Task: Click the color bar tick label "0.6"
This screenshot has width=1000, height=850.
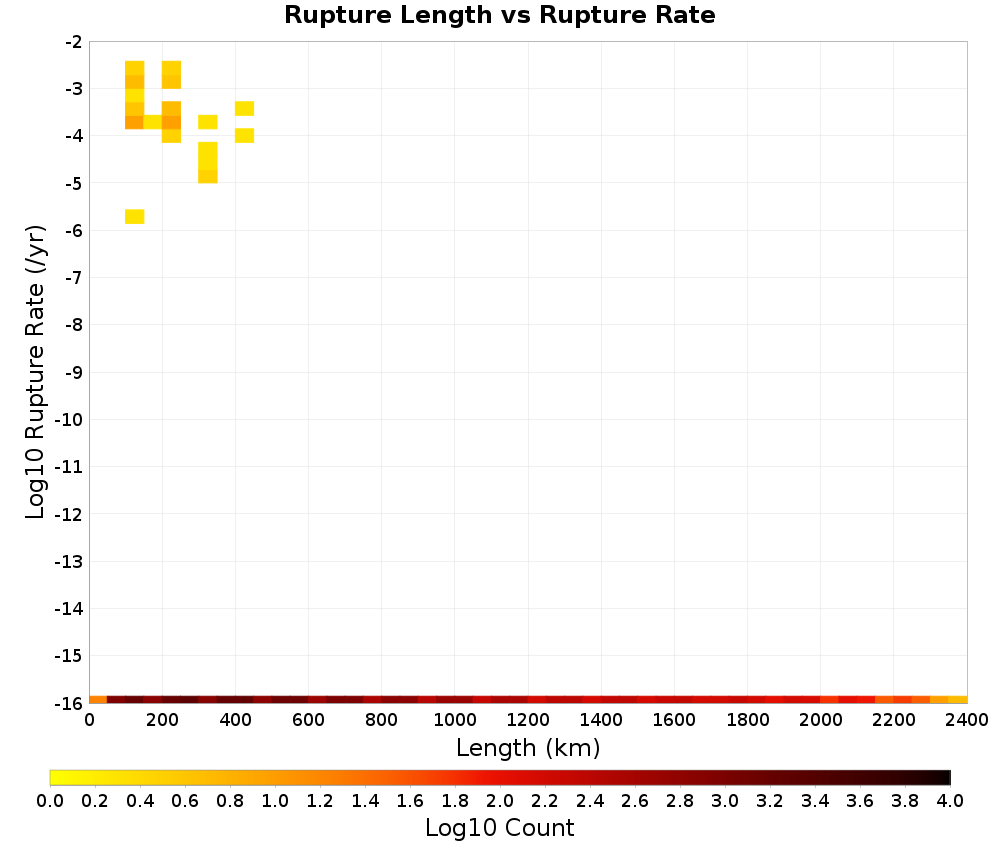Action: pos(185,801)
